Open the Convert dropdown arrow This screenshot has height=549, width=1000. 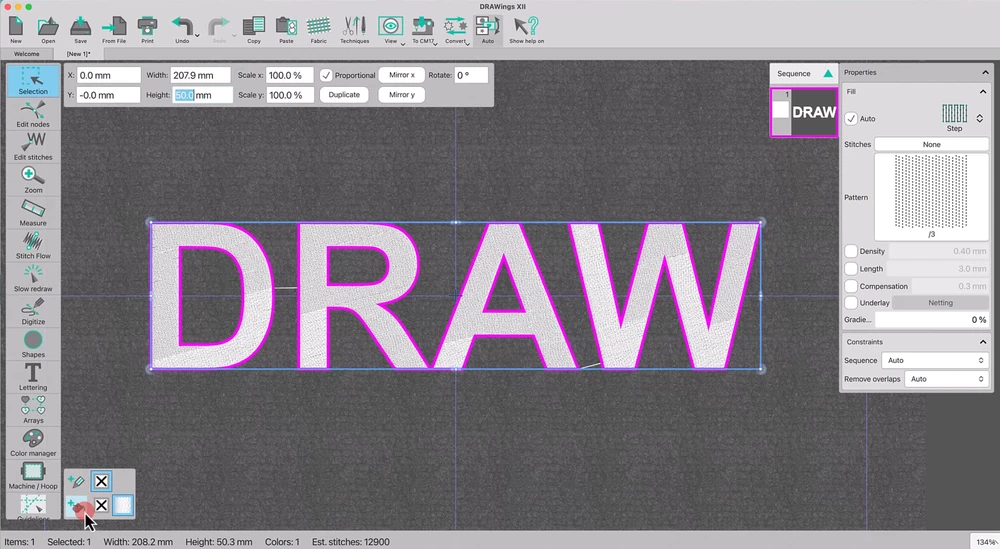click(x=468, y=43)
